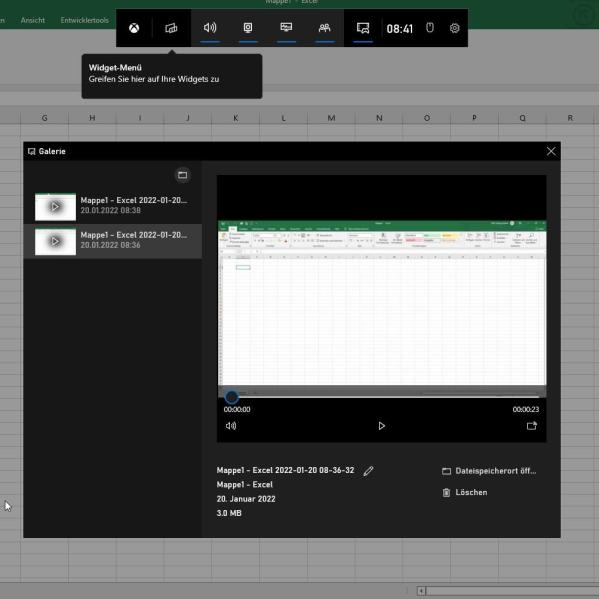Toggle the Performance widget
The height and width of the screenshot is (599, 599).
tap(286, 28)
